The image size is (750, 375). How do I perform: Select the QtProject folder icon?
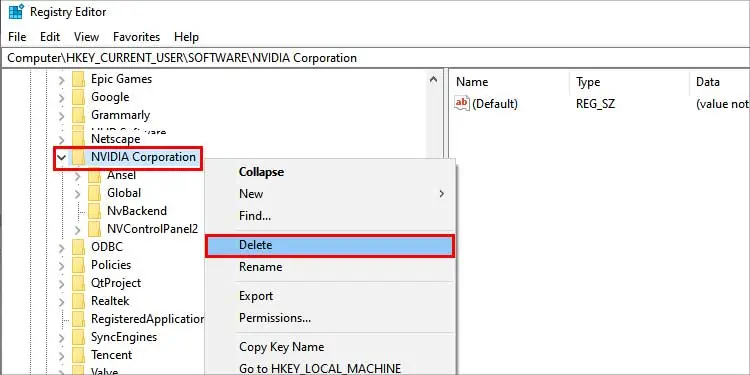coord(78,283)
